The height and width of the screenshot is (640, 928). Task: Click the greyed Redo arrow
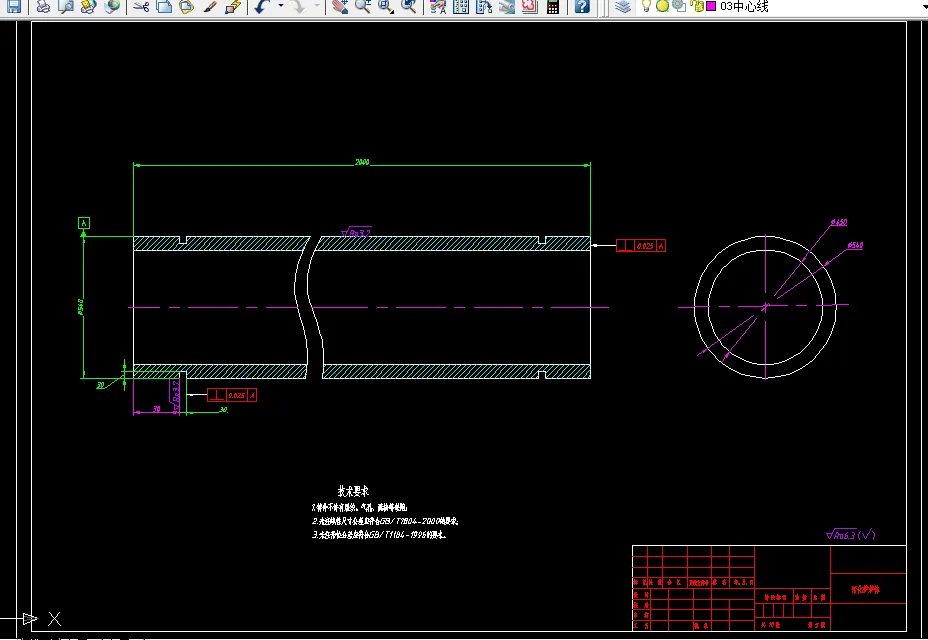pyautogui.click(x=298, y=7)
